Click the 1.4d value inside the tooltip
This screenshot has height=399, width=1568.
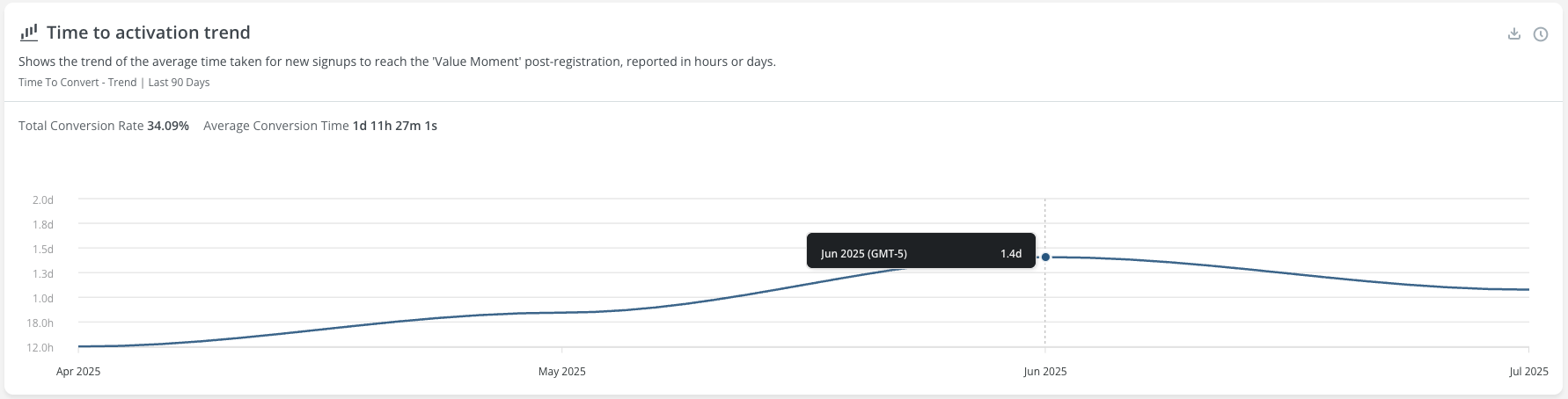coord(1011,254)
